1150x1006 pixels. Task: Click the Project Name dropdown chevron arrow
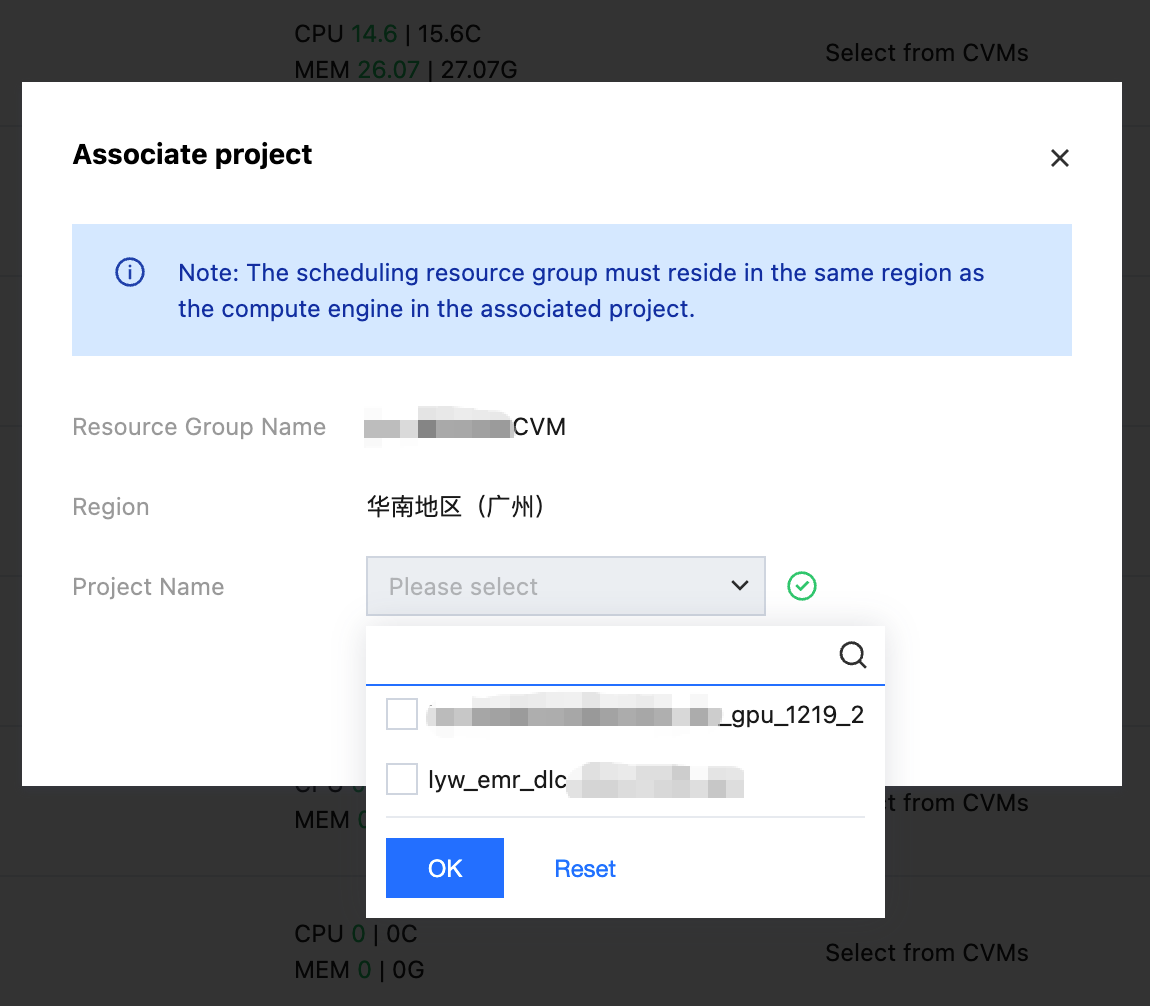pos(740,586)
